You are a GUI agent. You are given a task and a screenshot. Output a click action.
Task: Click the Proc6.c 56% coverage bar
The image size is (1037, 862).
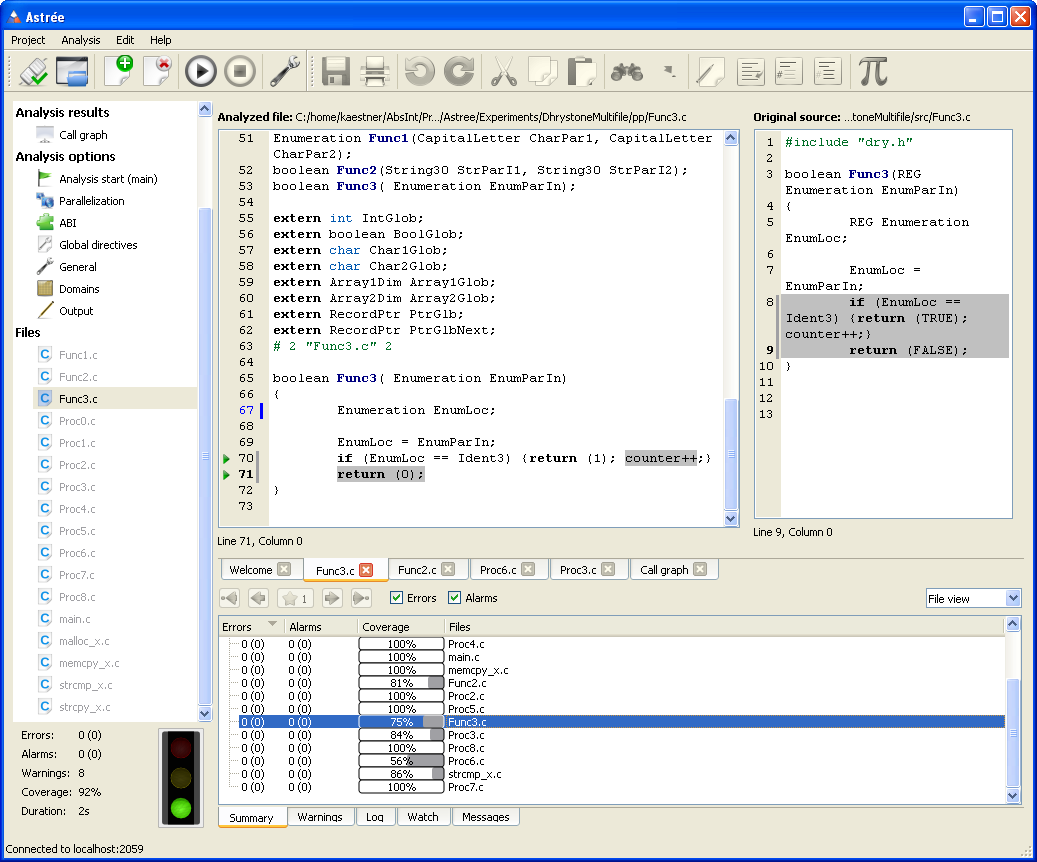(x=401, y=761)
